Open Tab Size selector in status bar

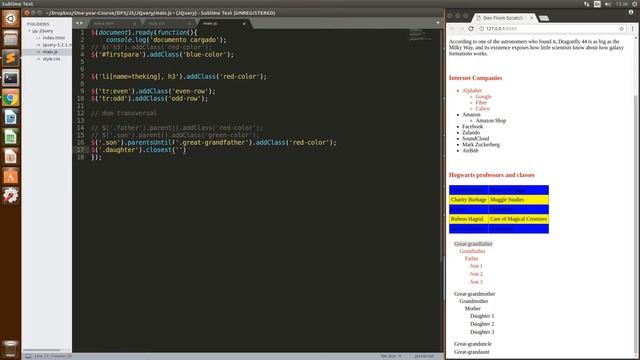click(x=391, y=356)
